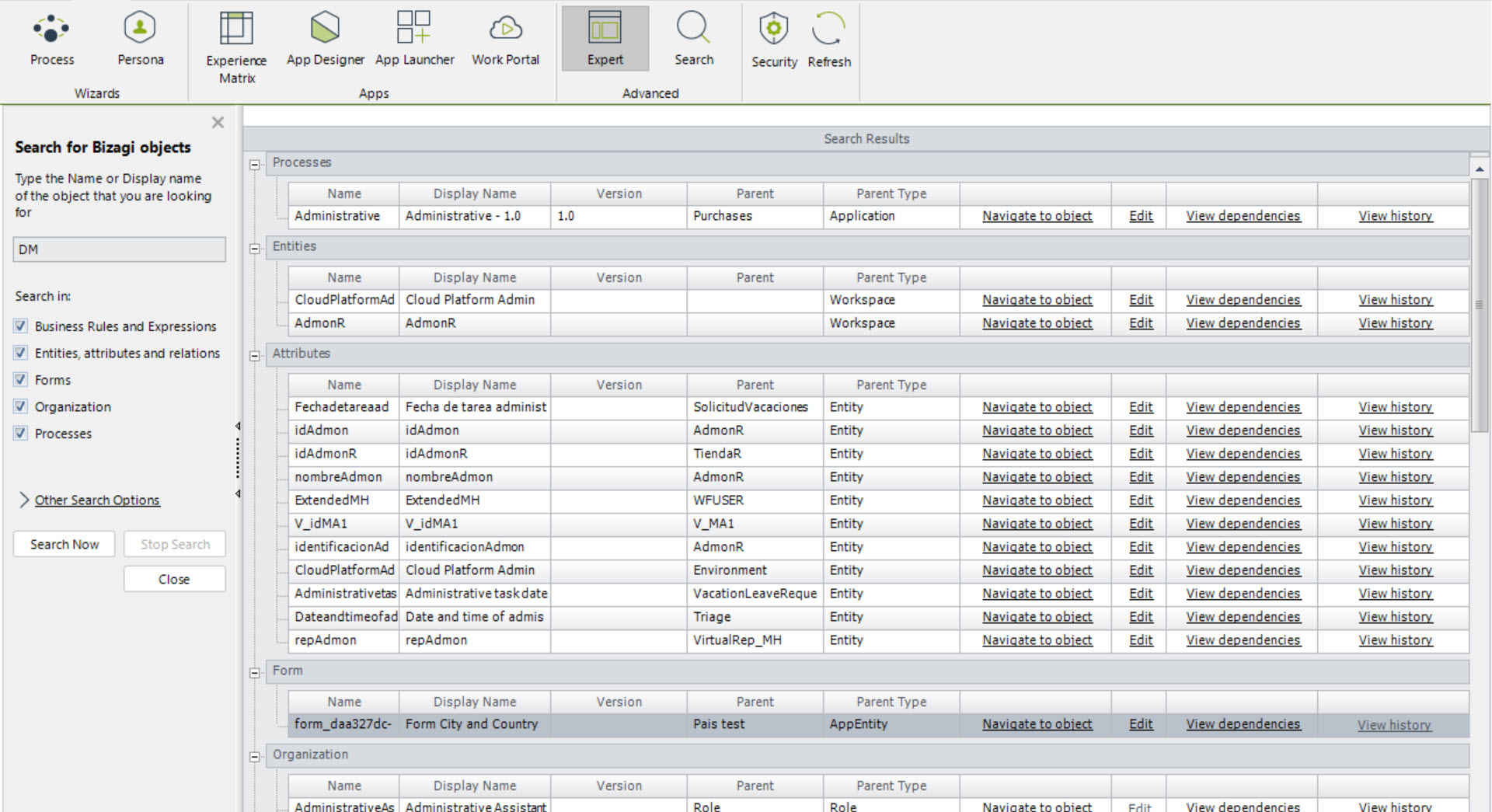Select the Cloud Platform Admin entity display name
1492x812 pixels.
[x=475, y=300]
